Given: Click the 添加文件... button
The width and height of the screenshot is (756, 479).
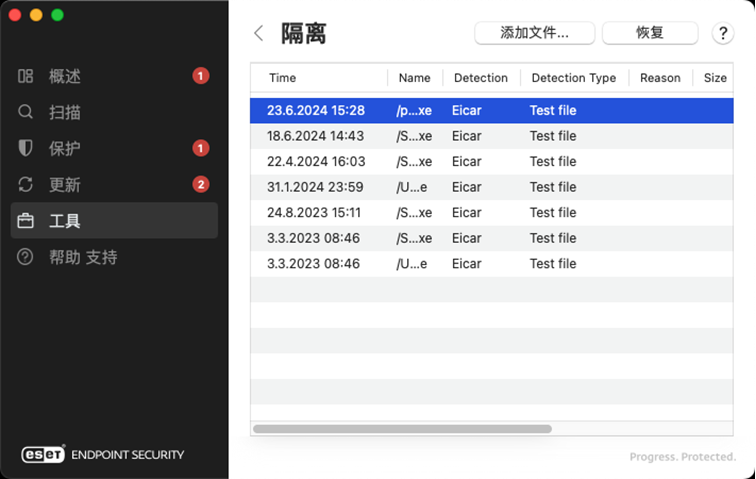Looking at the screenshot, I should [534, 33].
